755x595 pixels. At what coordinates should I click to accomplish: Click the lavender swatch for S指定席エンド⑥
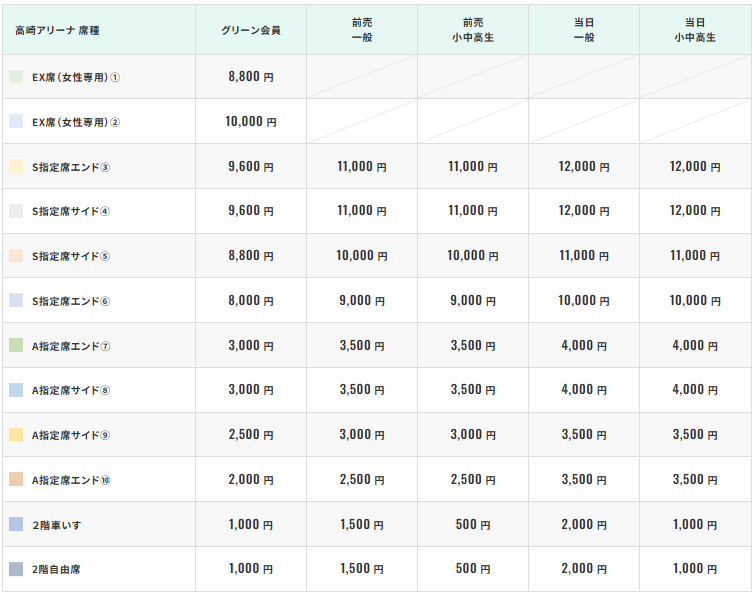(15, 301)
